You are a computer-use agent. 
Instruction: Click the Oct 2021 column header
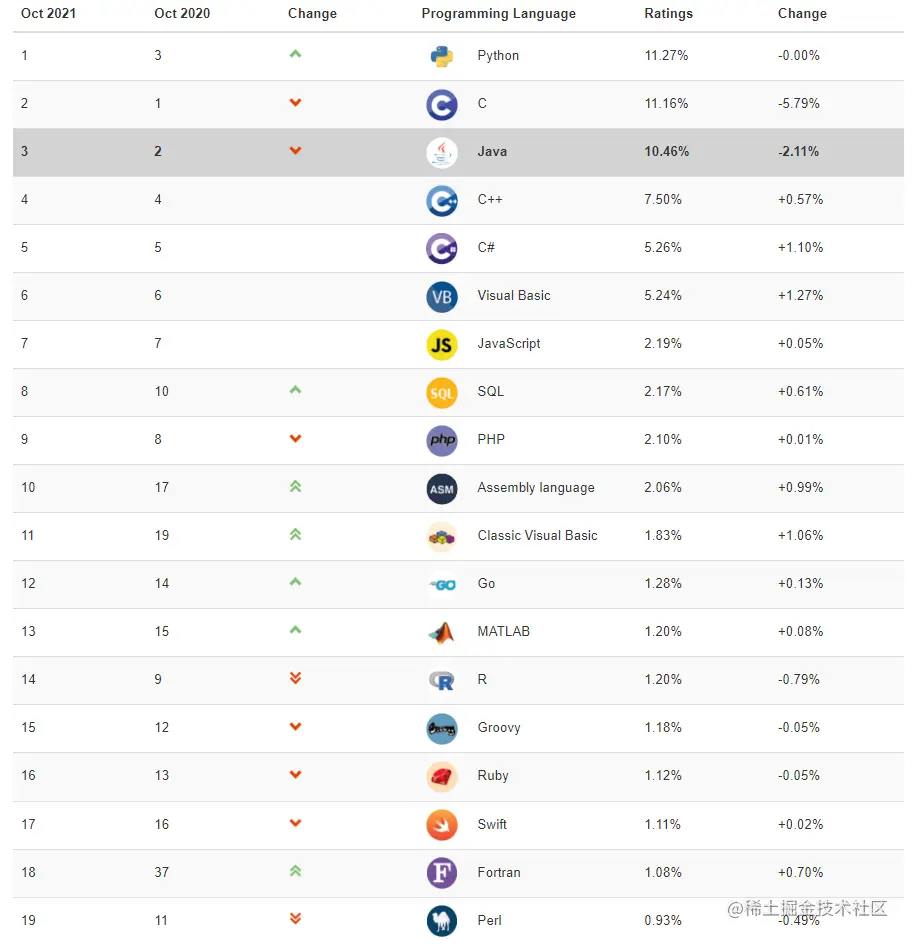pos(48,13)
